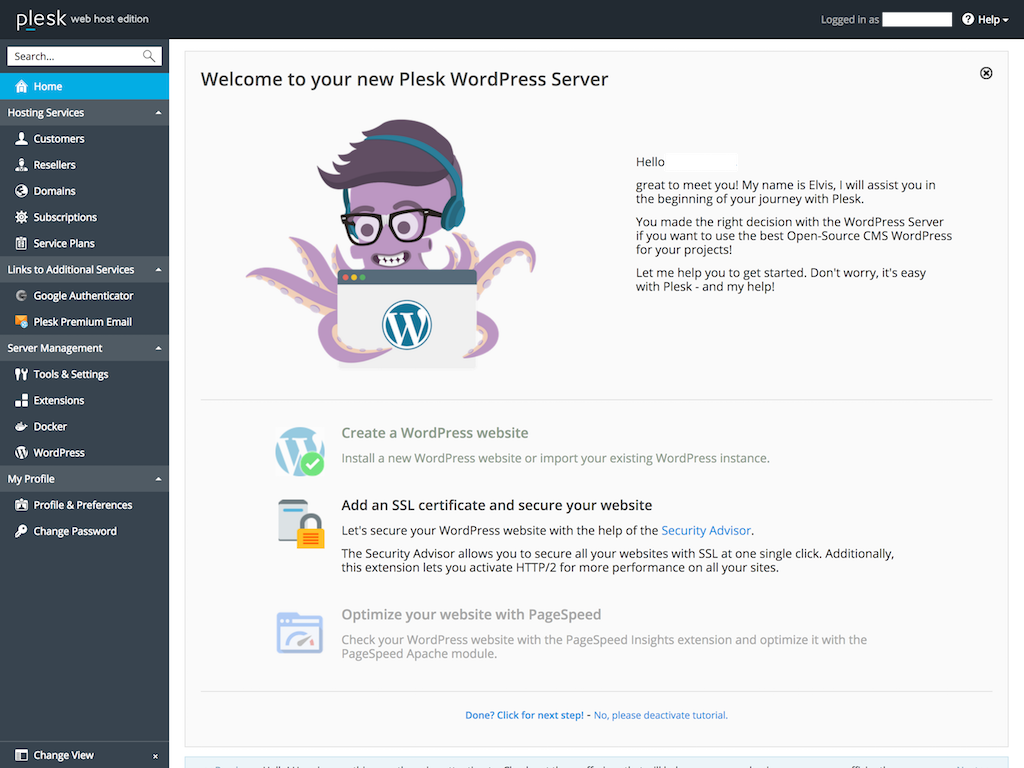Open Profile & Preferences

84,505
